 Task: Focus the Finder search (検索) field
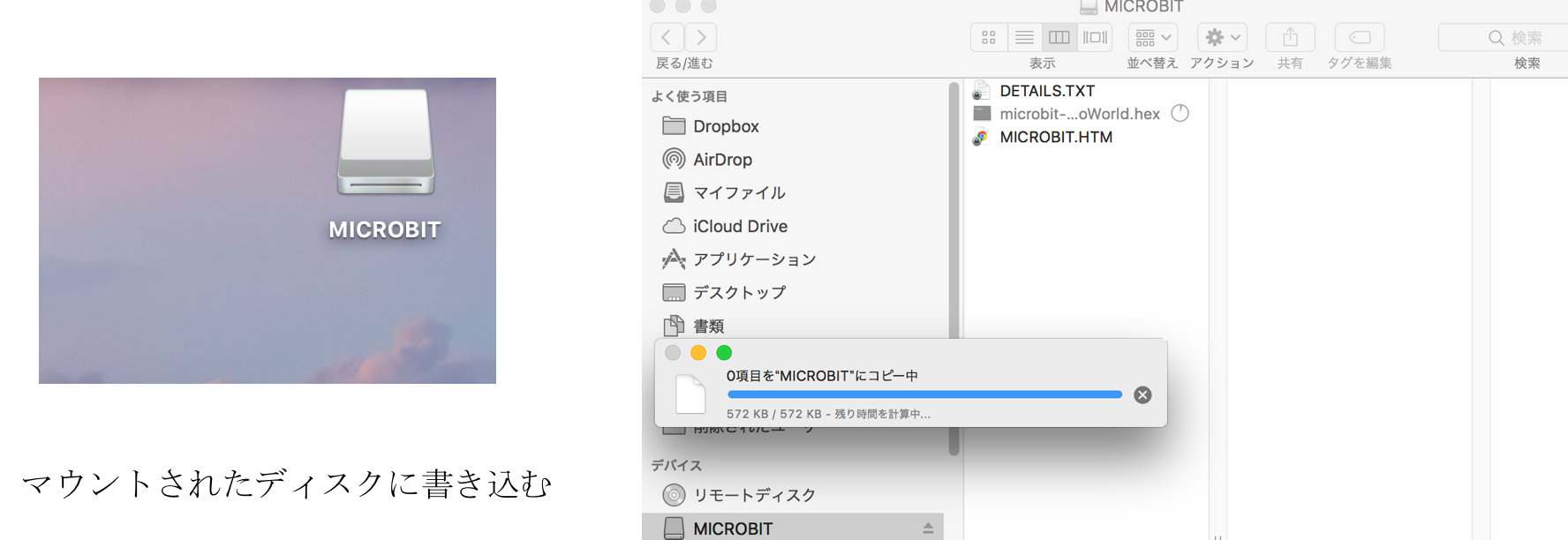click(x=1504, y=37)
